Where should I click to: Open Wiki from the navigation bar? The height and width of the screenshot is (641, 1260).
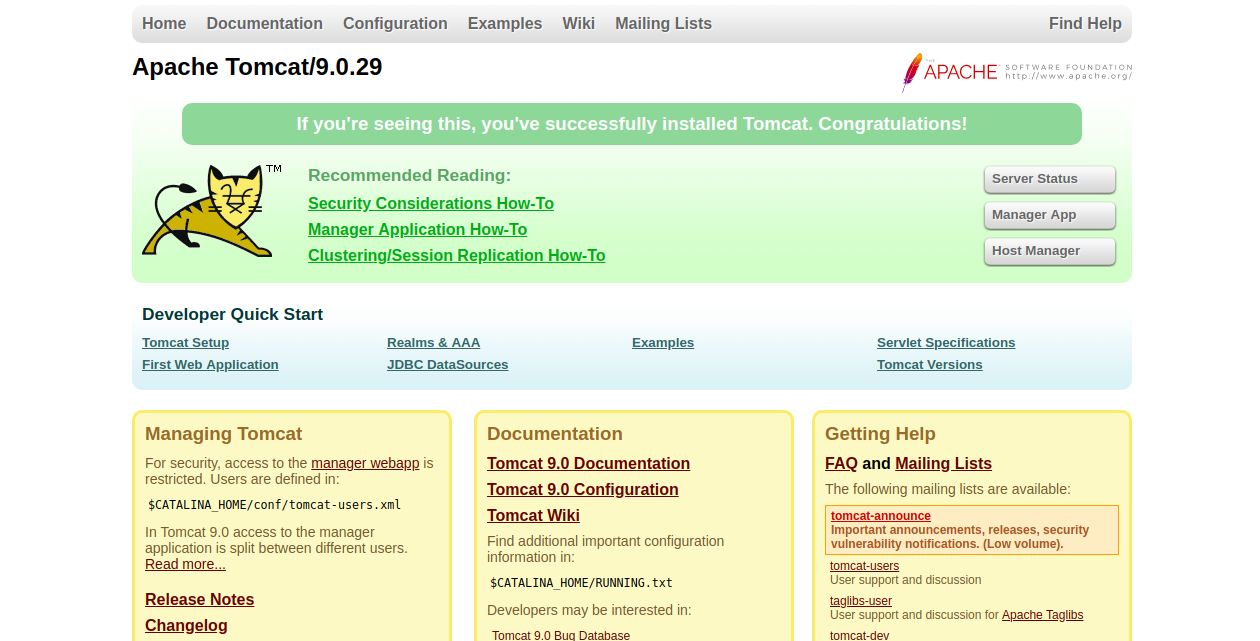coord(579,23)
